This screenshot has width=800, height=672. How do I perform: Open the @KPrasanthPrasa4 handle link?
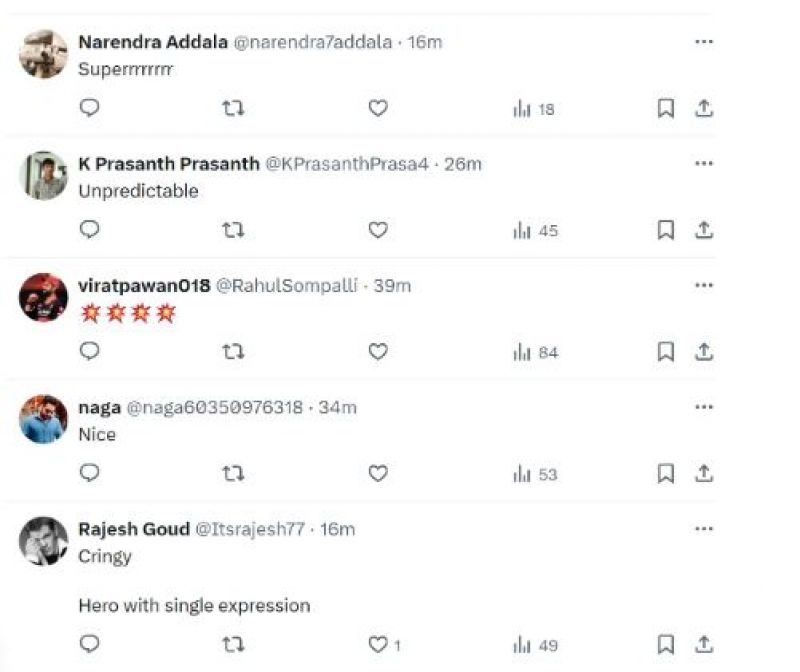[348, 164]
